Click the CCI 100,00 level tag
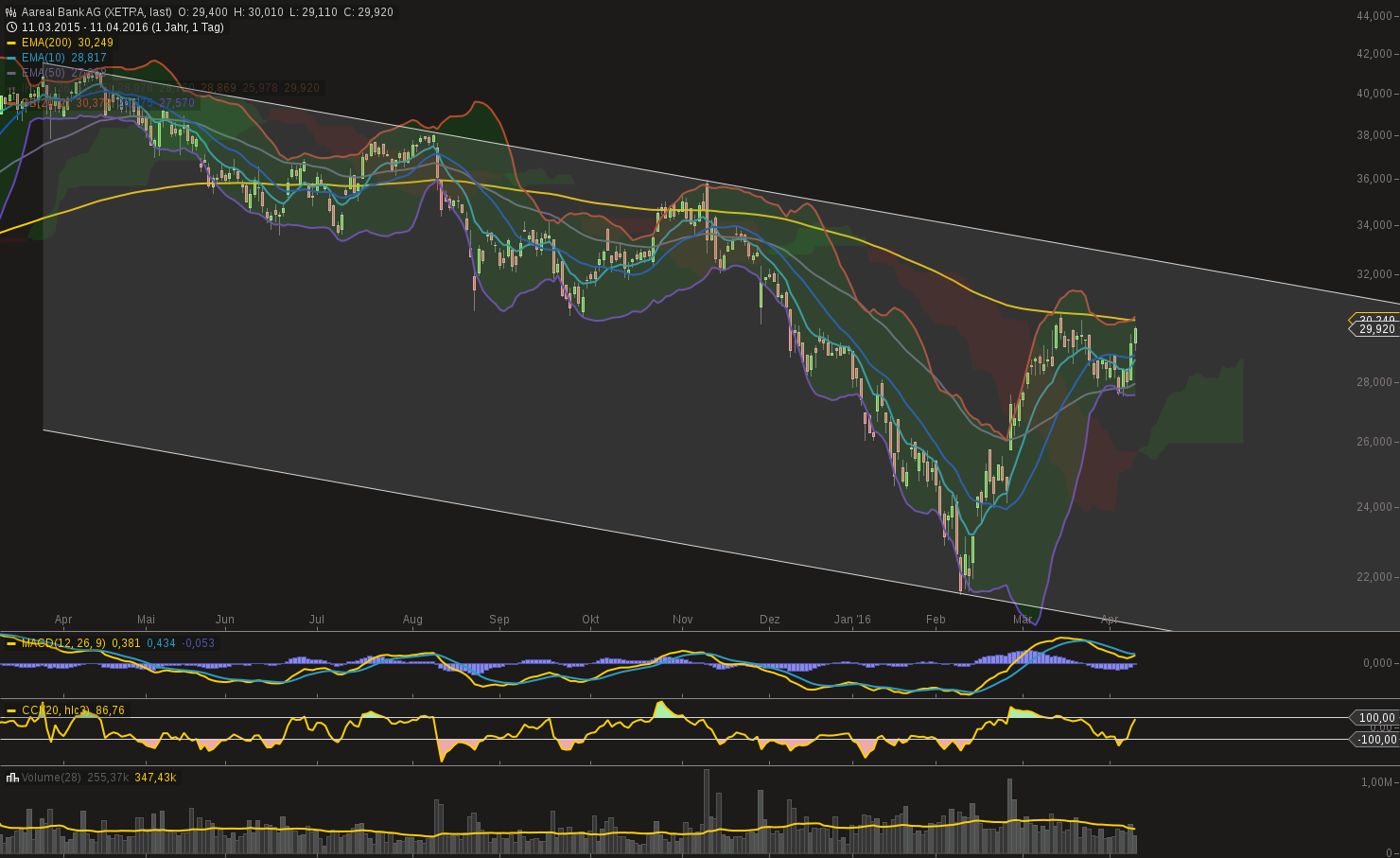1400x858 pixels. coord(1377,718)
